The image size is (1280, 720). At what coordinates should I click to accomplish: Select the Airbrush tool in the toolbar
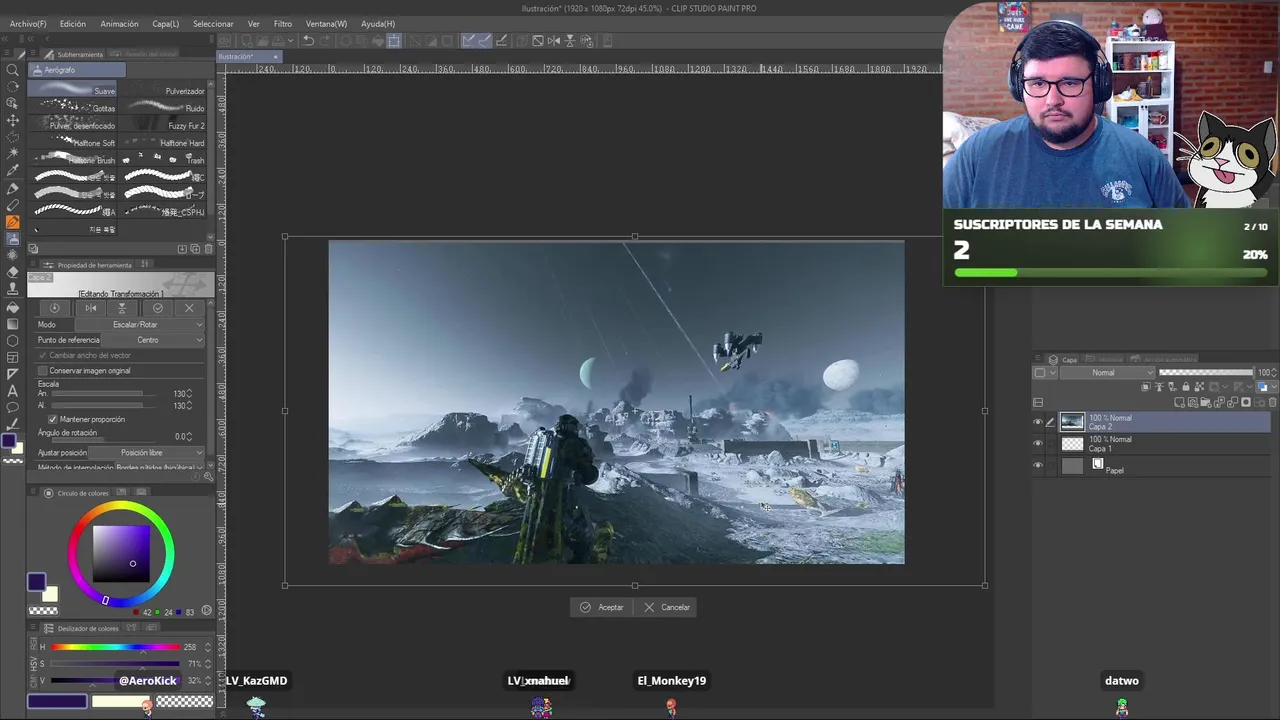point(13,239)
